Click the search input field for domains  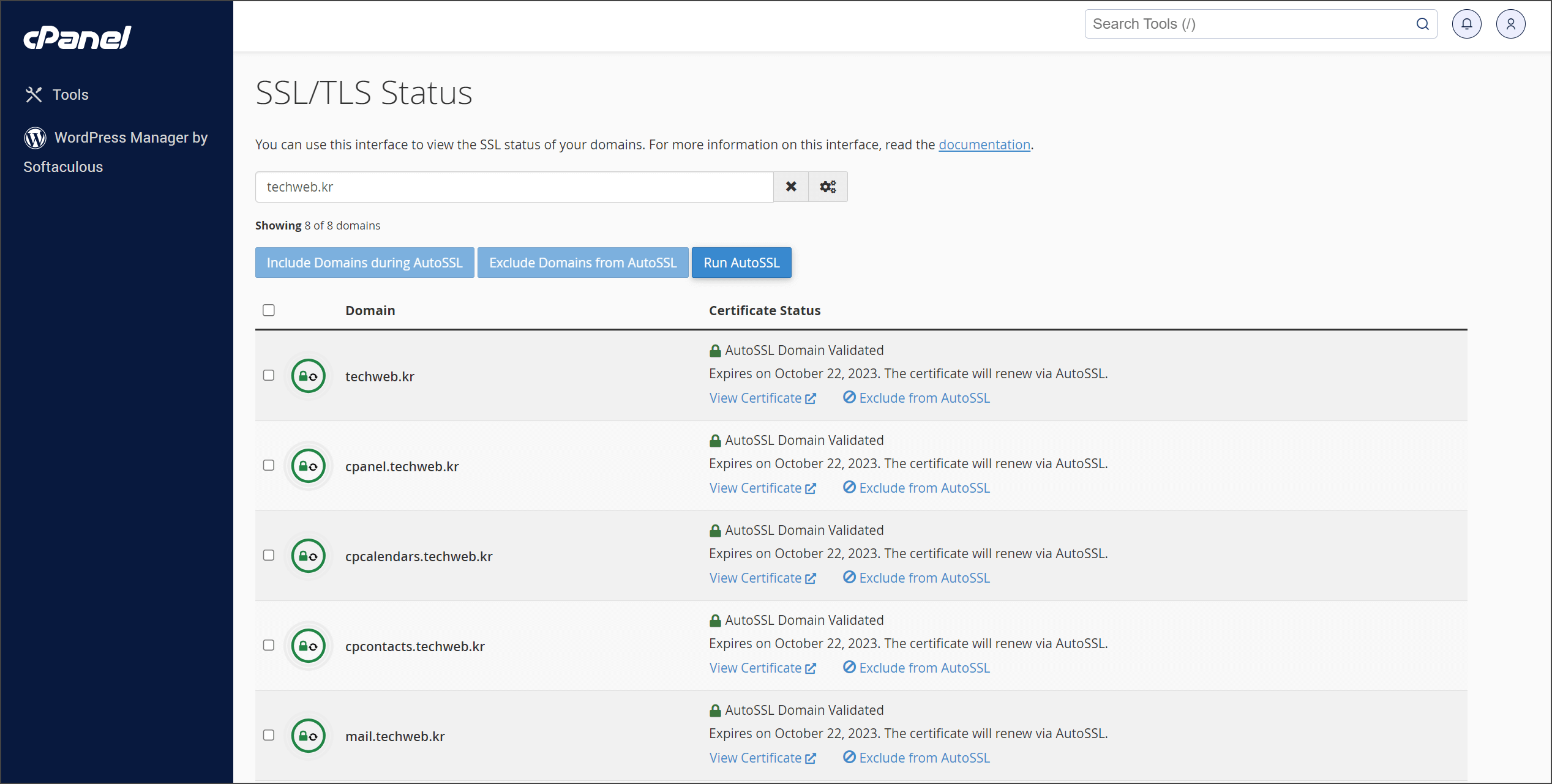pos(514,186)
